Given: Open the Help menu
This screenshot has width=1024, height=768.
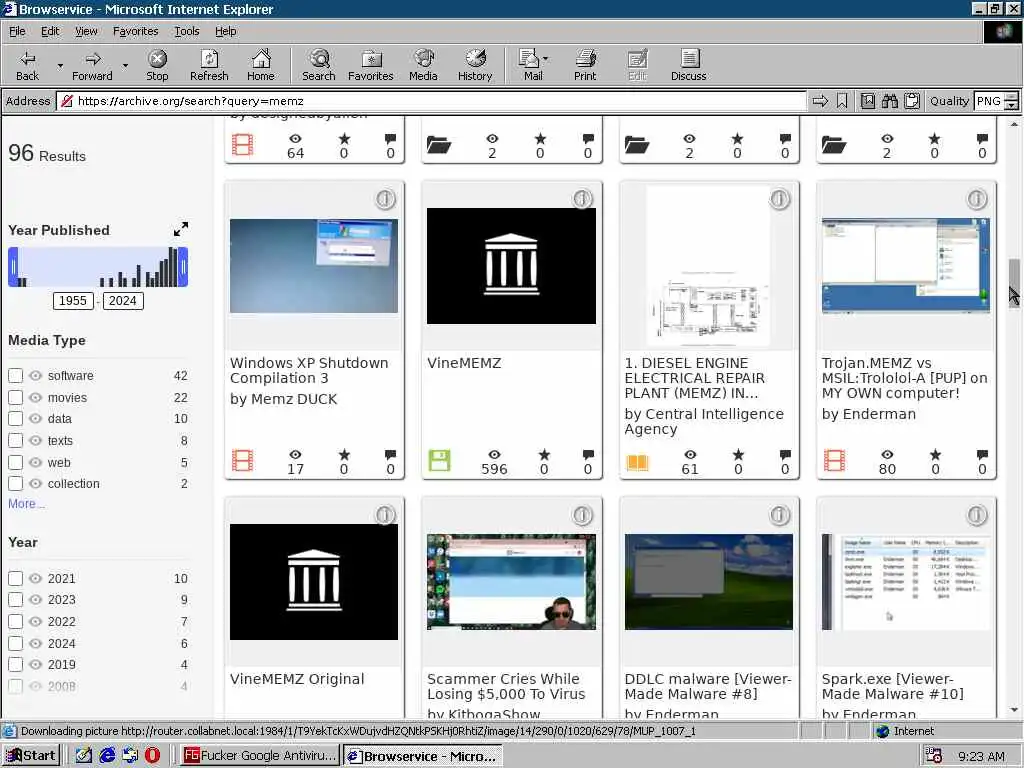Looking at the screenshot, I should coord(225,31).
